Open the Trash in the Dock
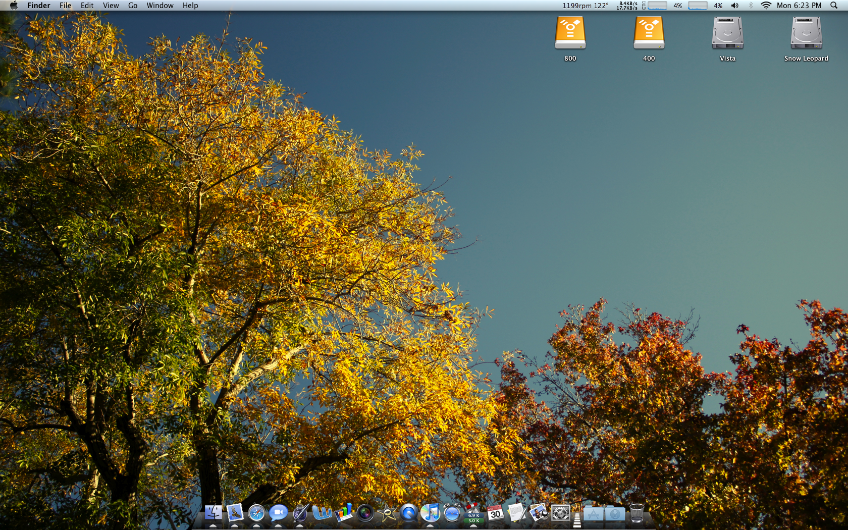This screenshot has height=530, width=848. coord(637,513)
